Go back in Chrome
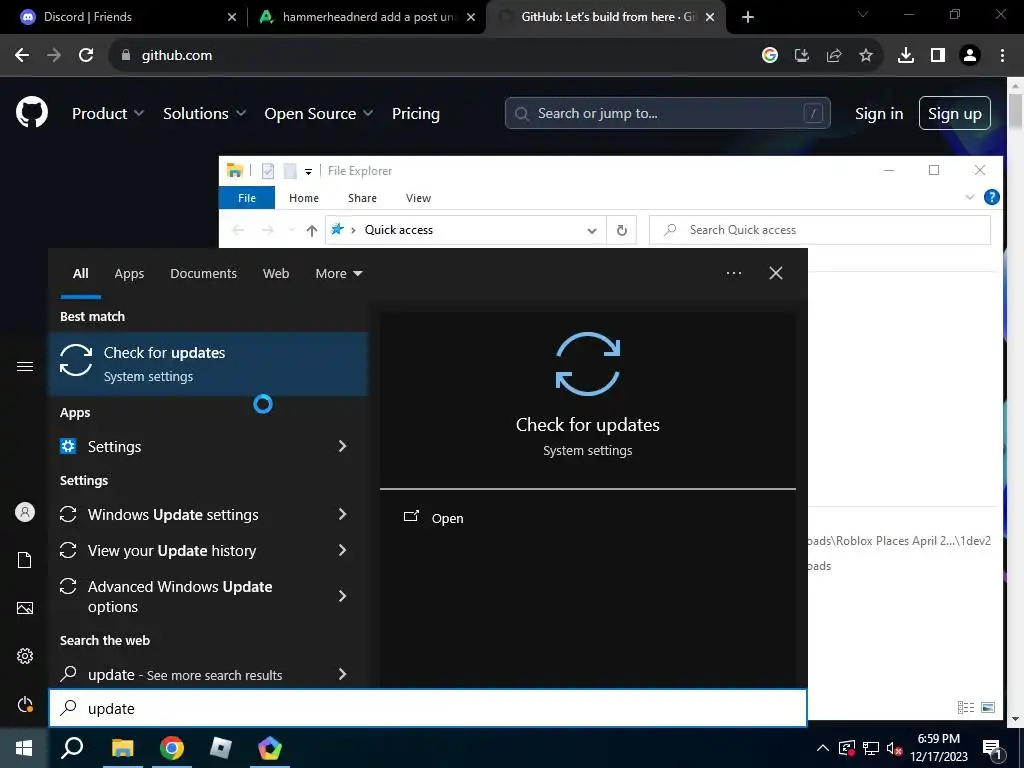The height and width of the screenshot is (768, 1024). 22,56
